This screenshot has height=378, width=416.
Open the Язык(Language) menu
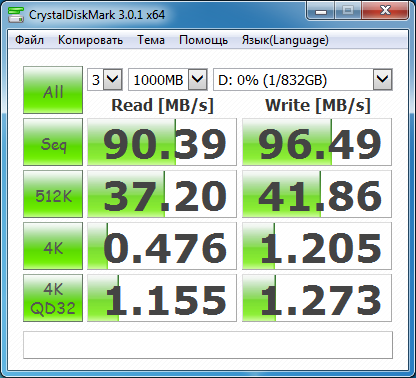[x=285, y=40]
